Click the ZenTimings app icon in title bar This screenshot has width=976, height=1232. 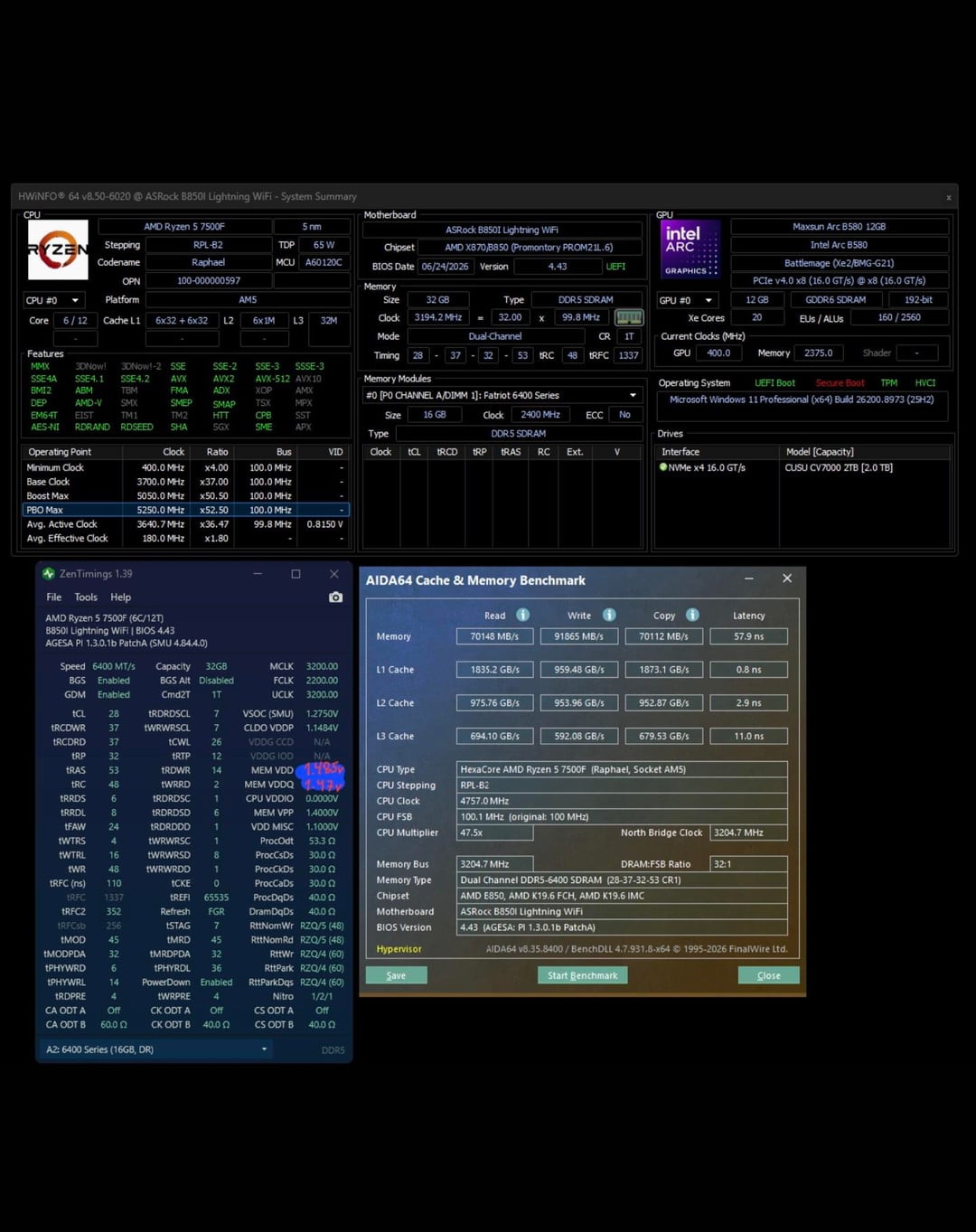tap(49, 574)
